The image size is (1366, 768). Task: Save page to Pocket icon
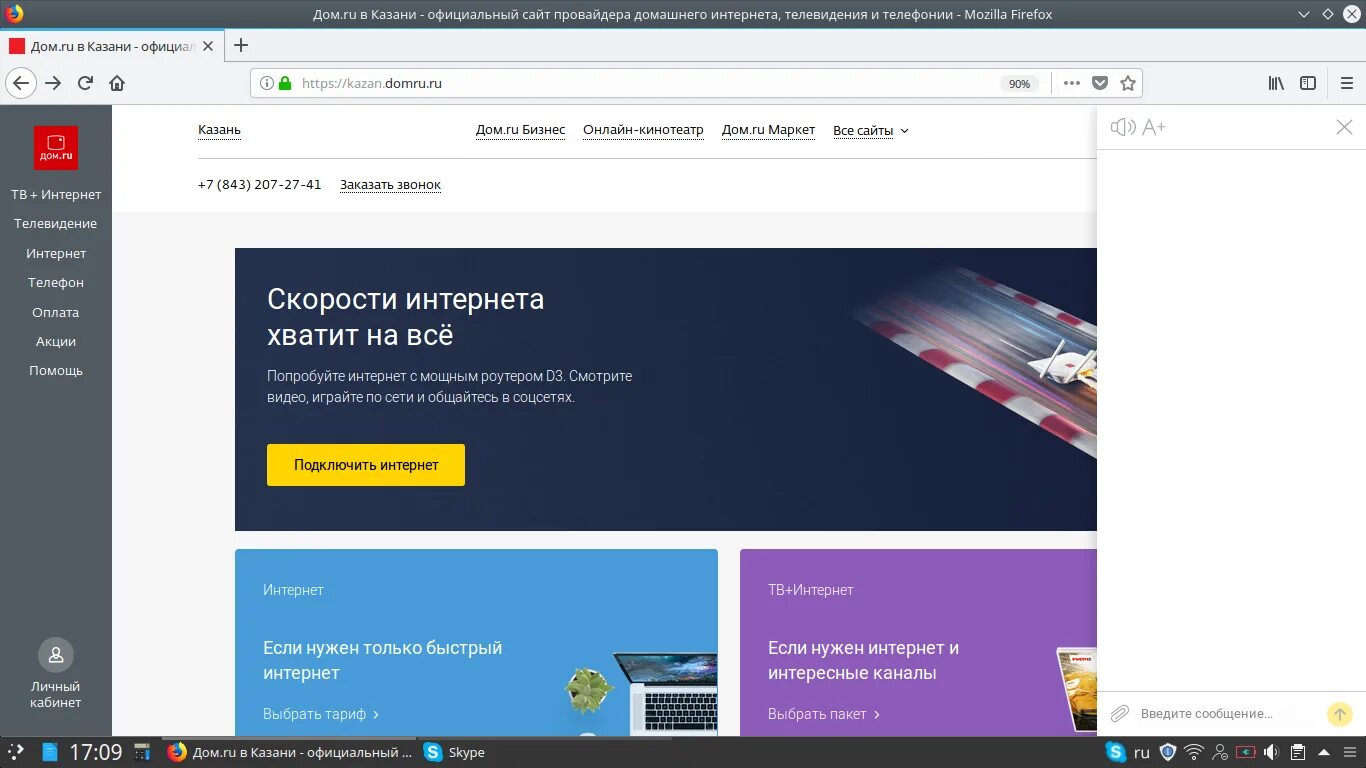(1100, 83)
